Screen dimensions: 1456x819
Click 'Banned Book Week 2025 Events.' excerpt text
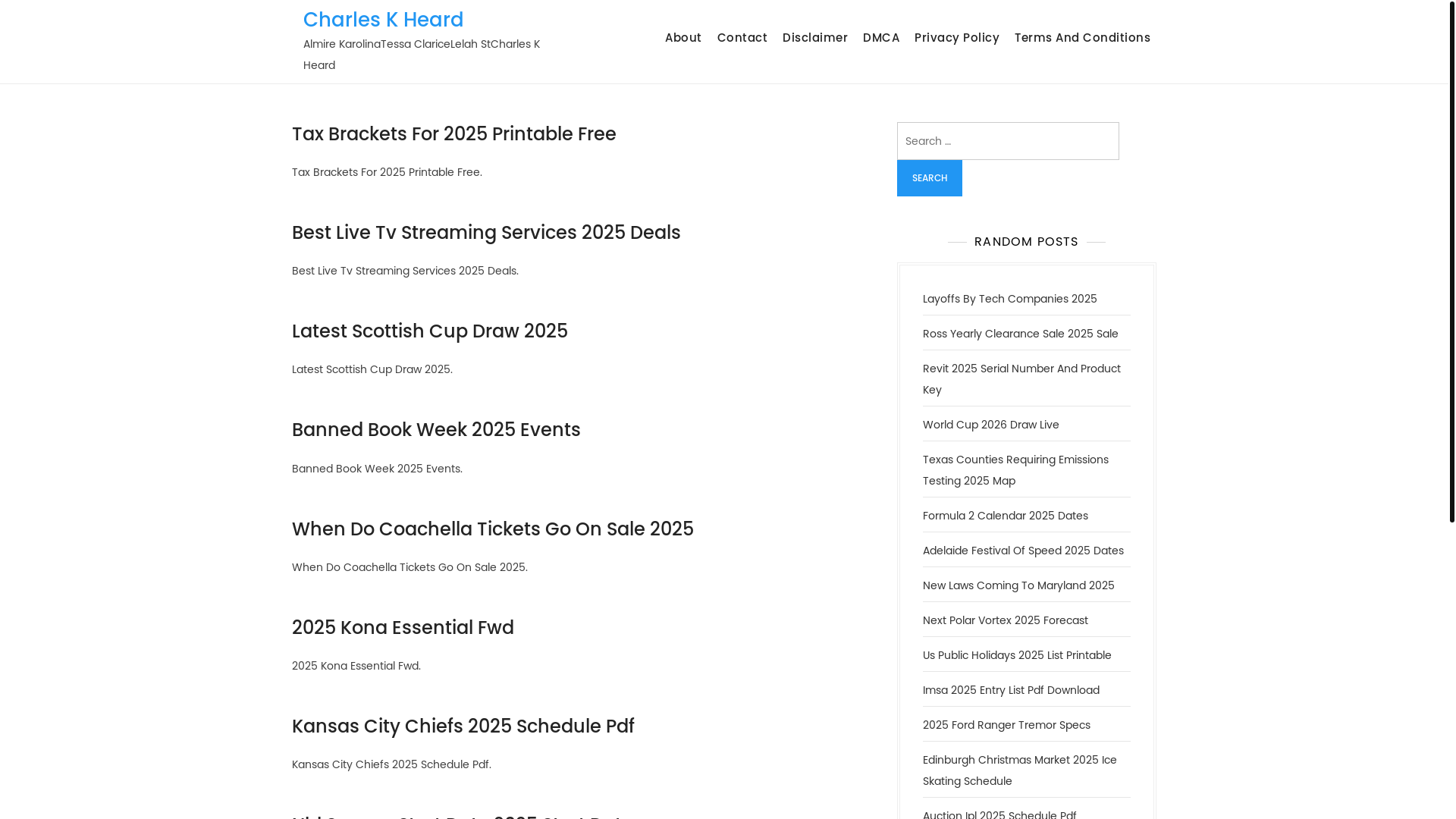coord(377,469)
